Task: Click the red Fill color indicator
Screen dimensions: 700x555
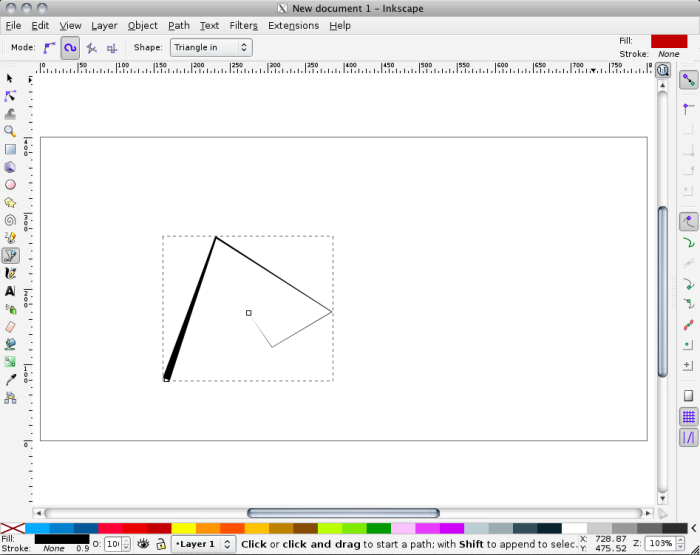Action: tap(668, 41)
